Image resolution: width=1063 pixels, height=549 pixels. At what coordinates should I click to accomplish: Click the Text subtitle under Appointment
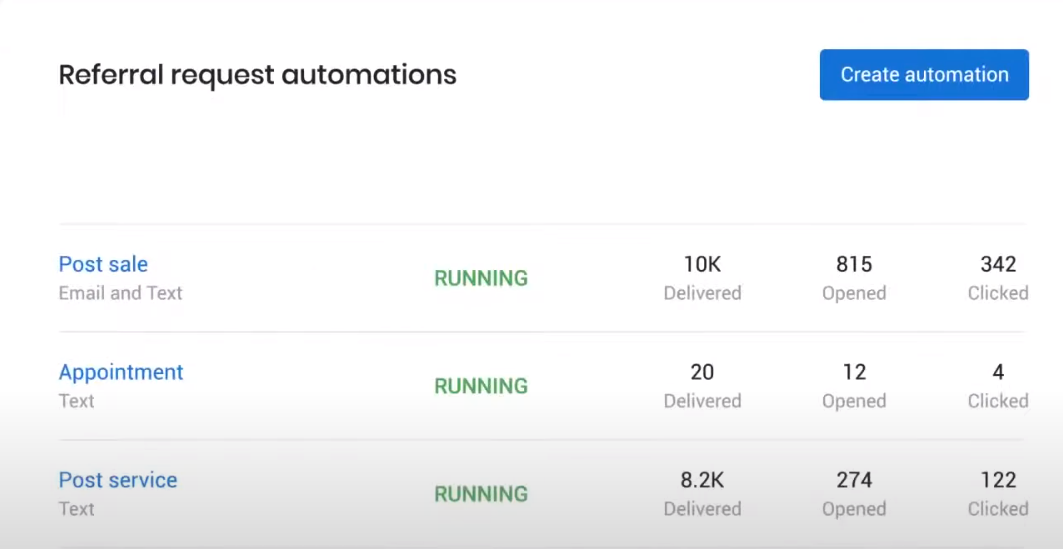[x=76, y=401]
